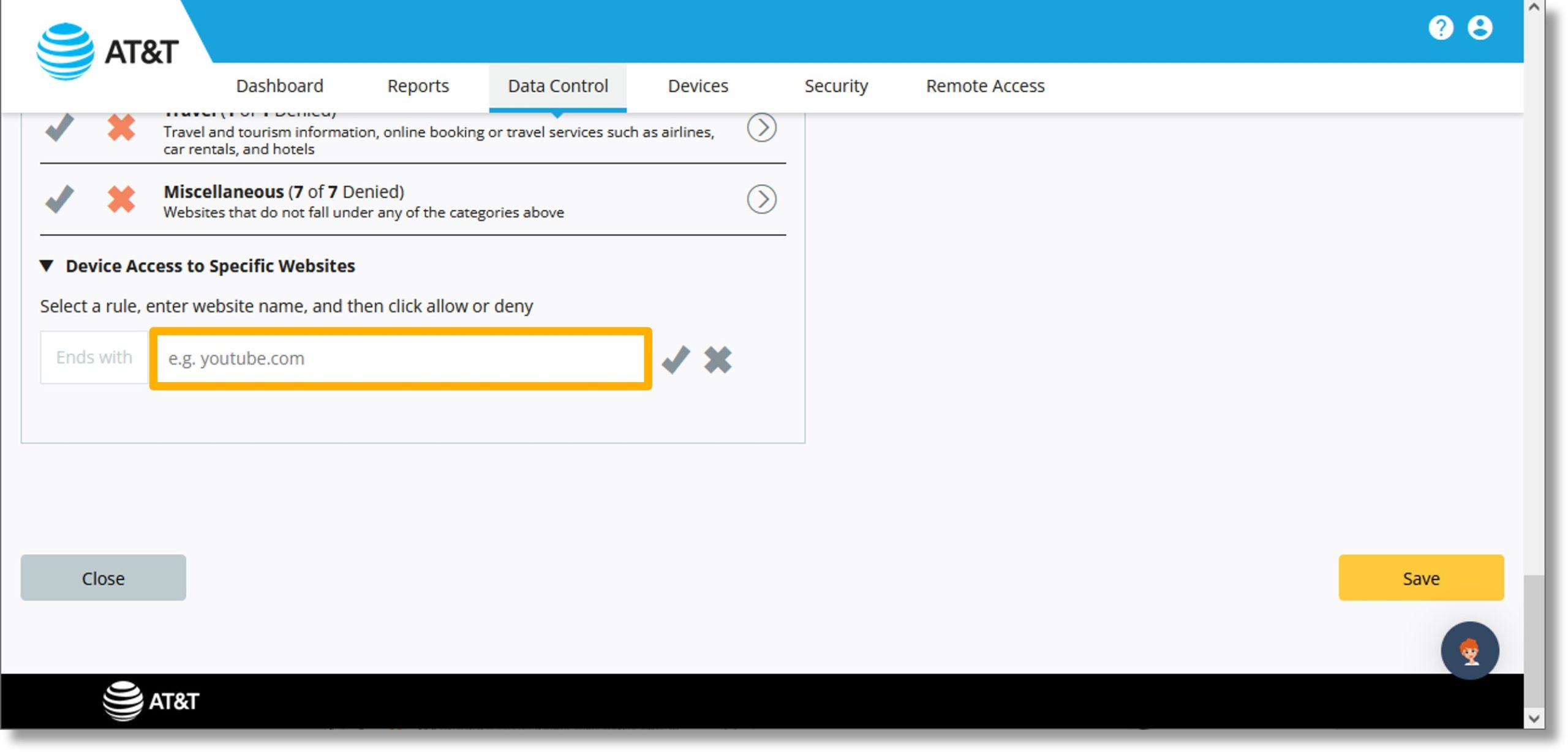Open the Security tab
The height and width of the screenshot is (752, 1568).
pos(836,86)
